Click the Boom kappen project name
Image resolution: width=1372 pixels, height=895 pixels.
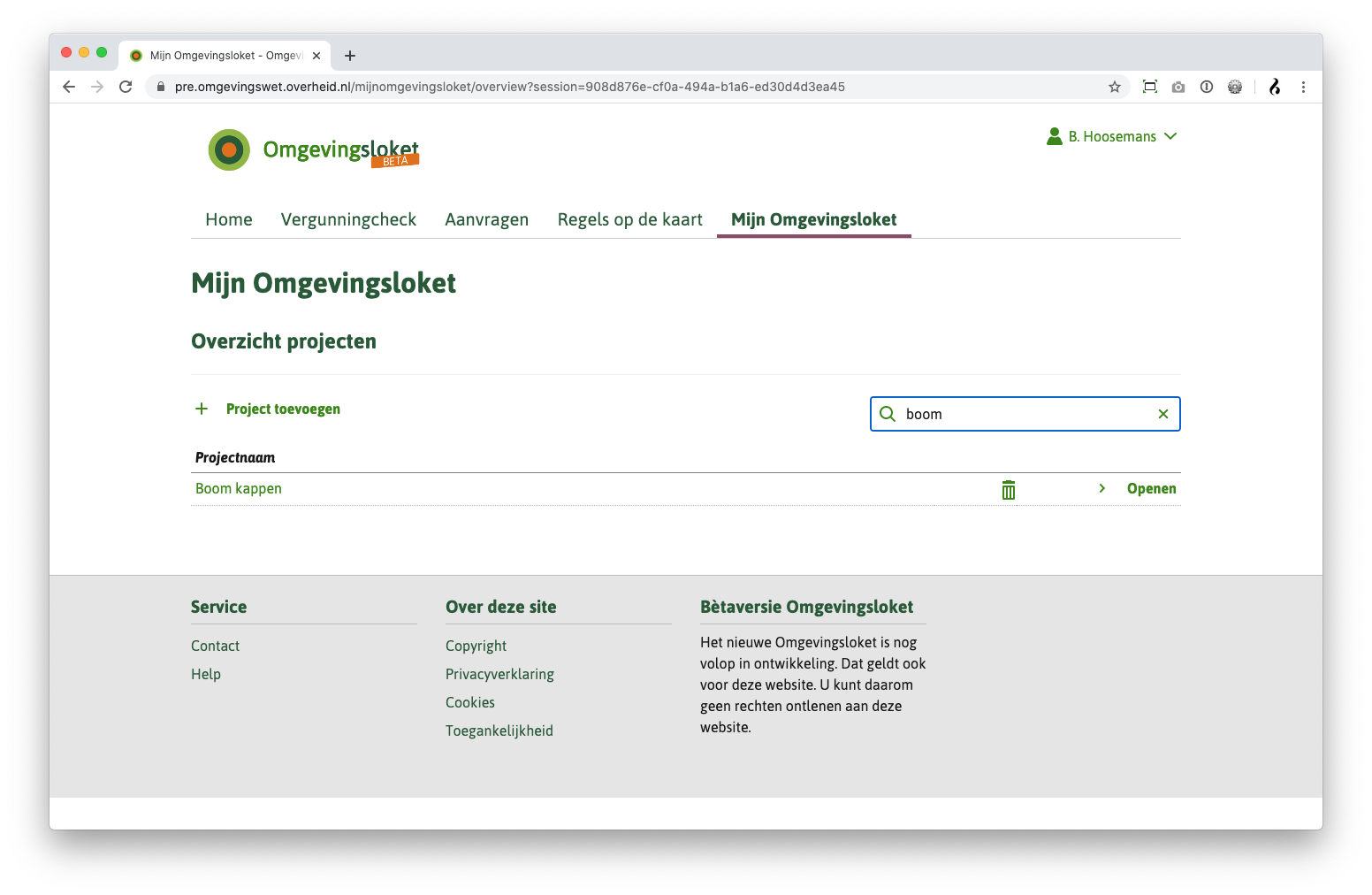[239, 488]
